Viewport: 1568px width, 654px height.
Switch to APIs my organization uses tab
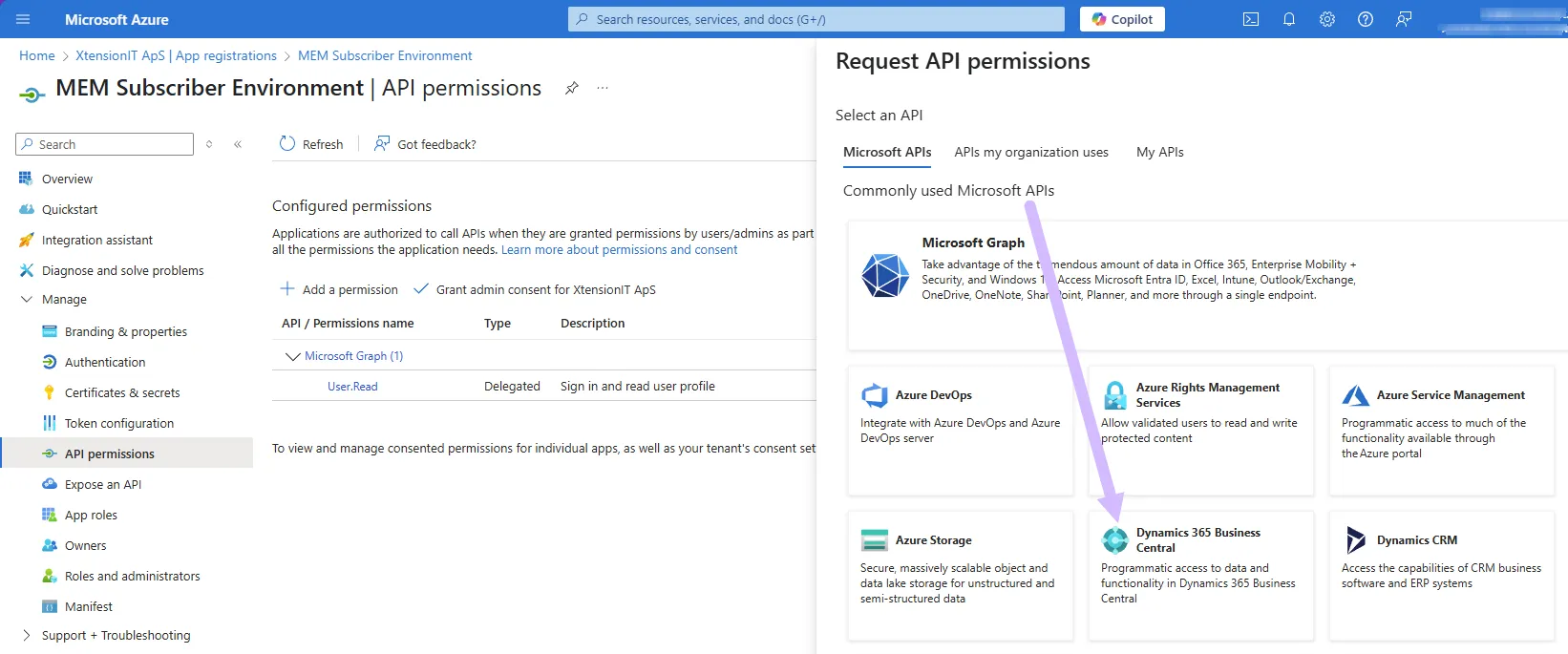(x=1030, y=152)
